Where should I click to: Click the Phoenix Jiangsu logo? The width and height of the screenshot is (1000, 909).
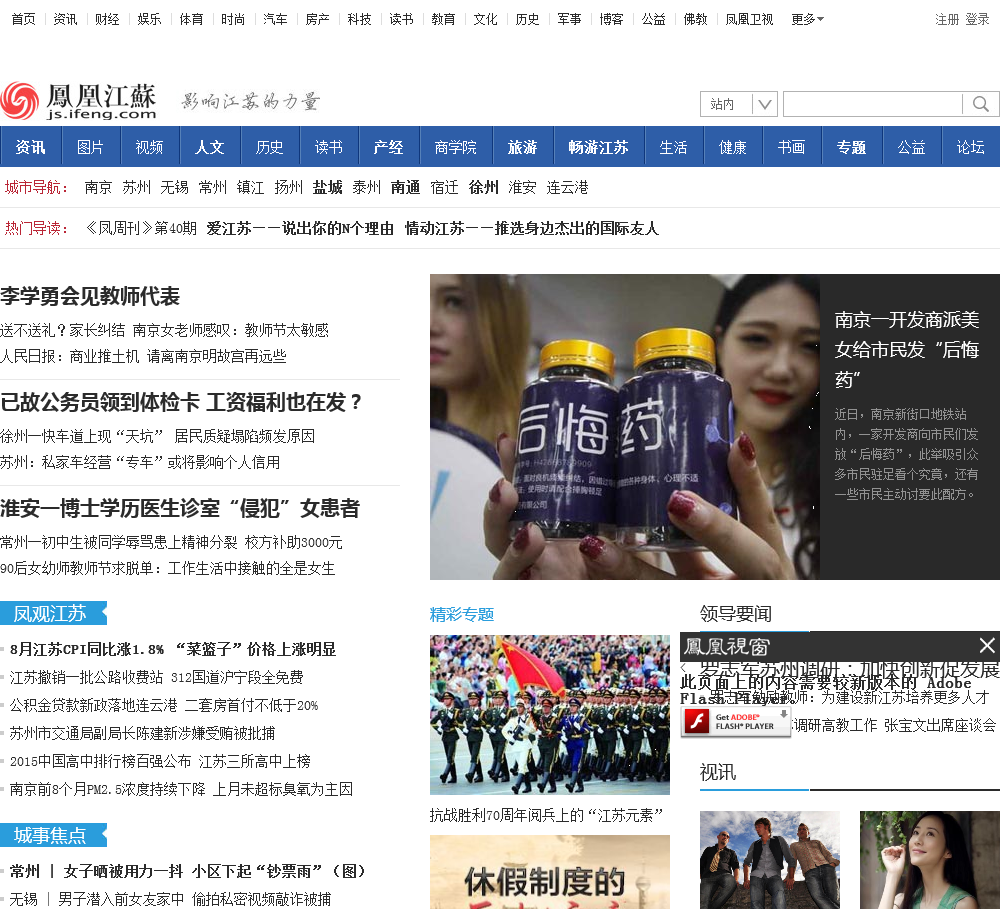tap(79, 101)
